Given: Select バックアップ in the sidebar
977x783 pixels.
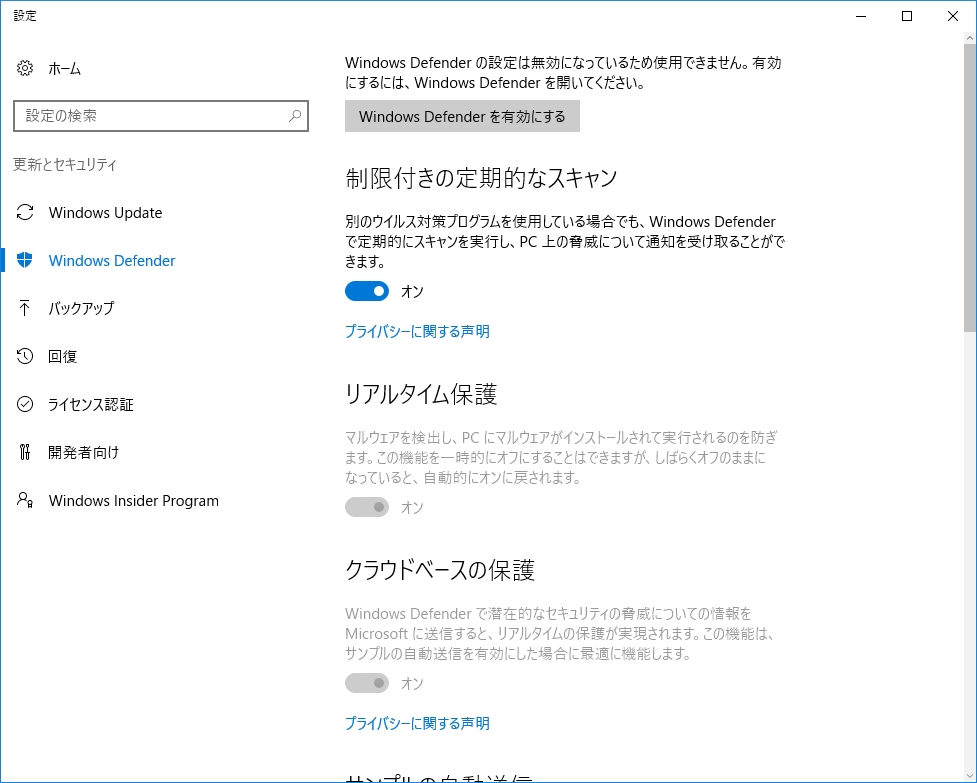Looking at the screenshot, I should pyautogui.click(x=82, y=308).
